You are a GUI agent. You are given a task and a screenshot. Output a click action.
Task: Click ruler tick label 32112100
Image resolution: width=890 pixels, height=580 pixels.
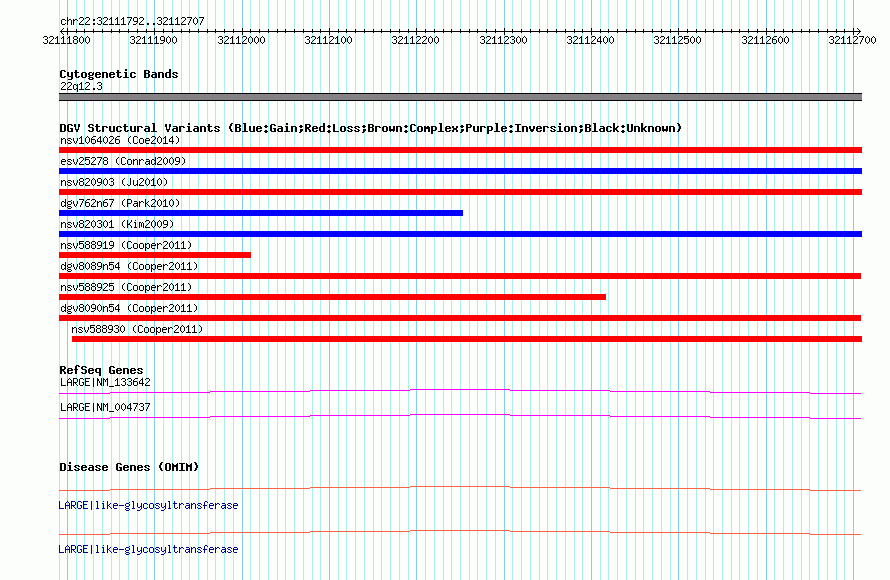[x=328, y=40]
